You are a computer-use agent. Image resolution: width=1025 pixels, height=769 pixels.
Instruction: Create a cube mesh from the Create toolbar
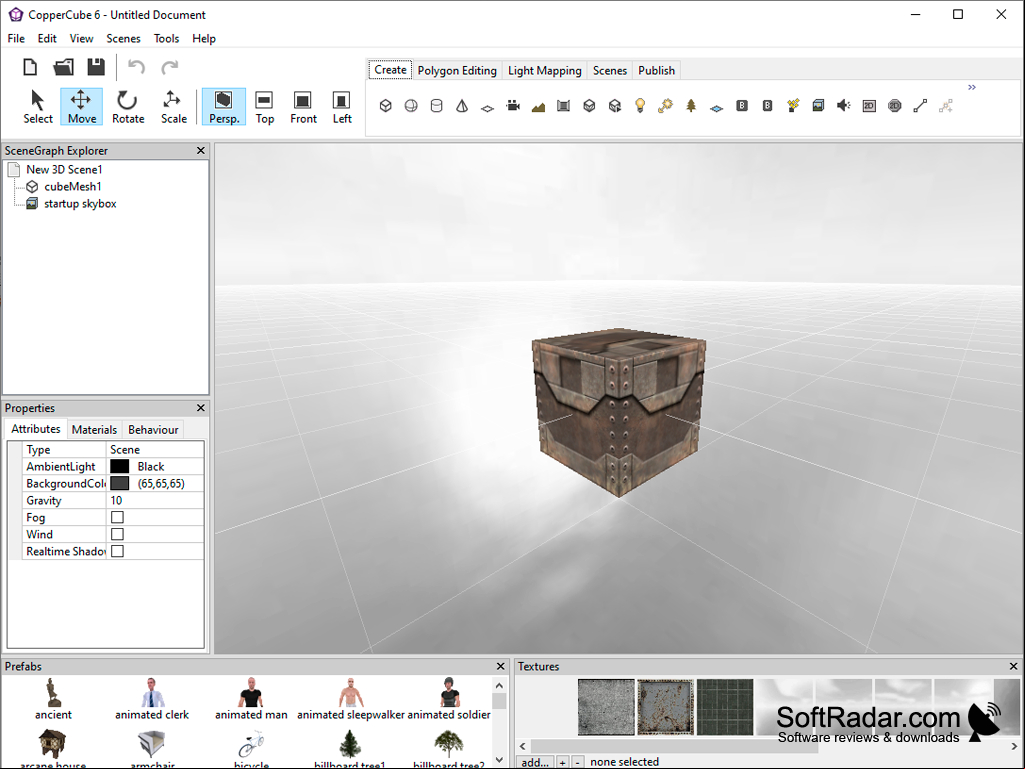point(386,105)
